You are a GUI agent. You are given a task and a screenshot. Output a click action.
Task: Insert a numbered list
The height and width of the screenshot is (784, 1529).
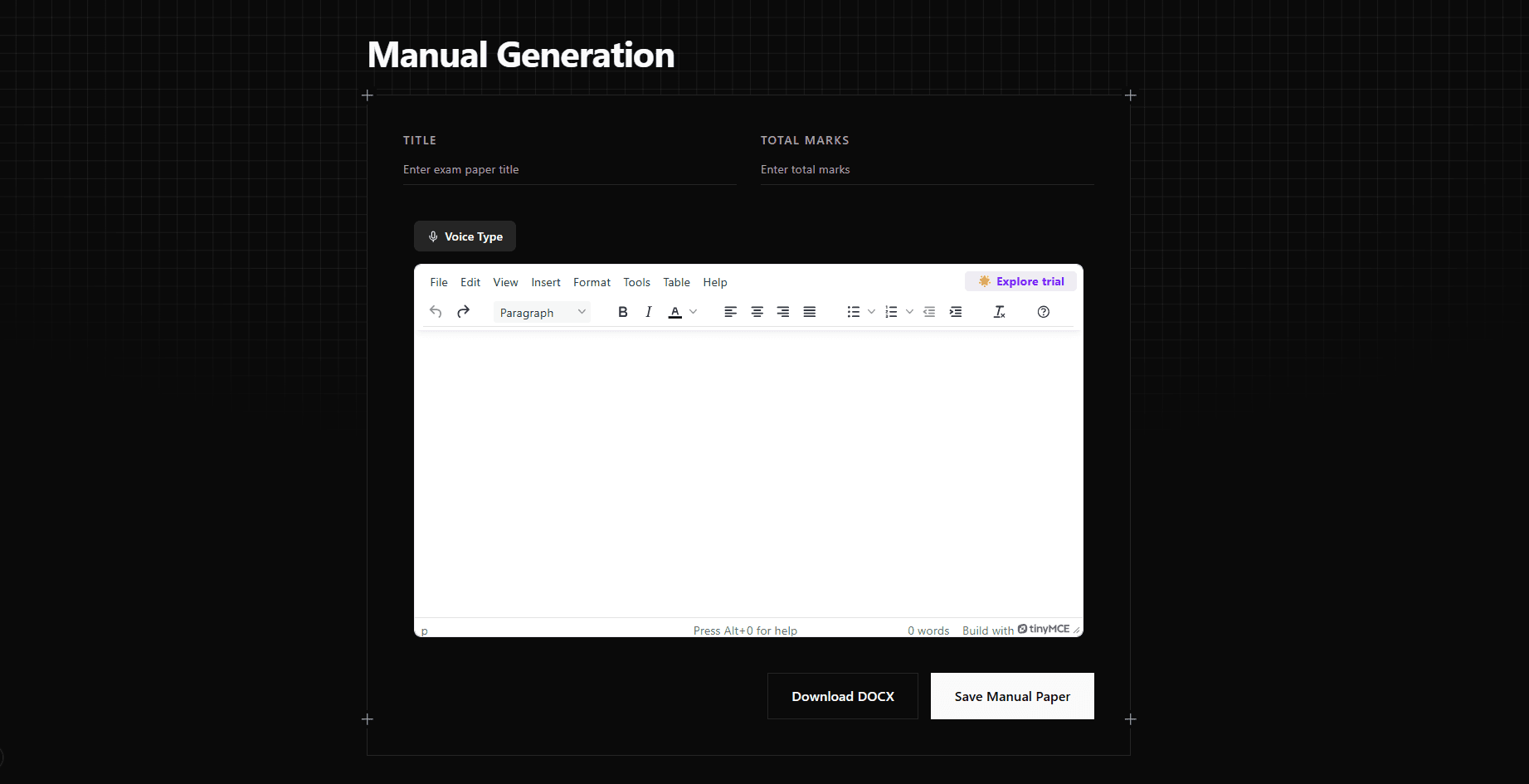click(891, 312)
